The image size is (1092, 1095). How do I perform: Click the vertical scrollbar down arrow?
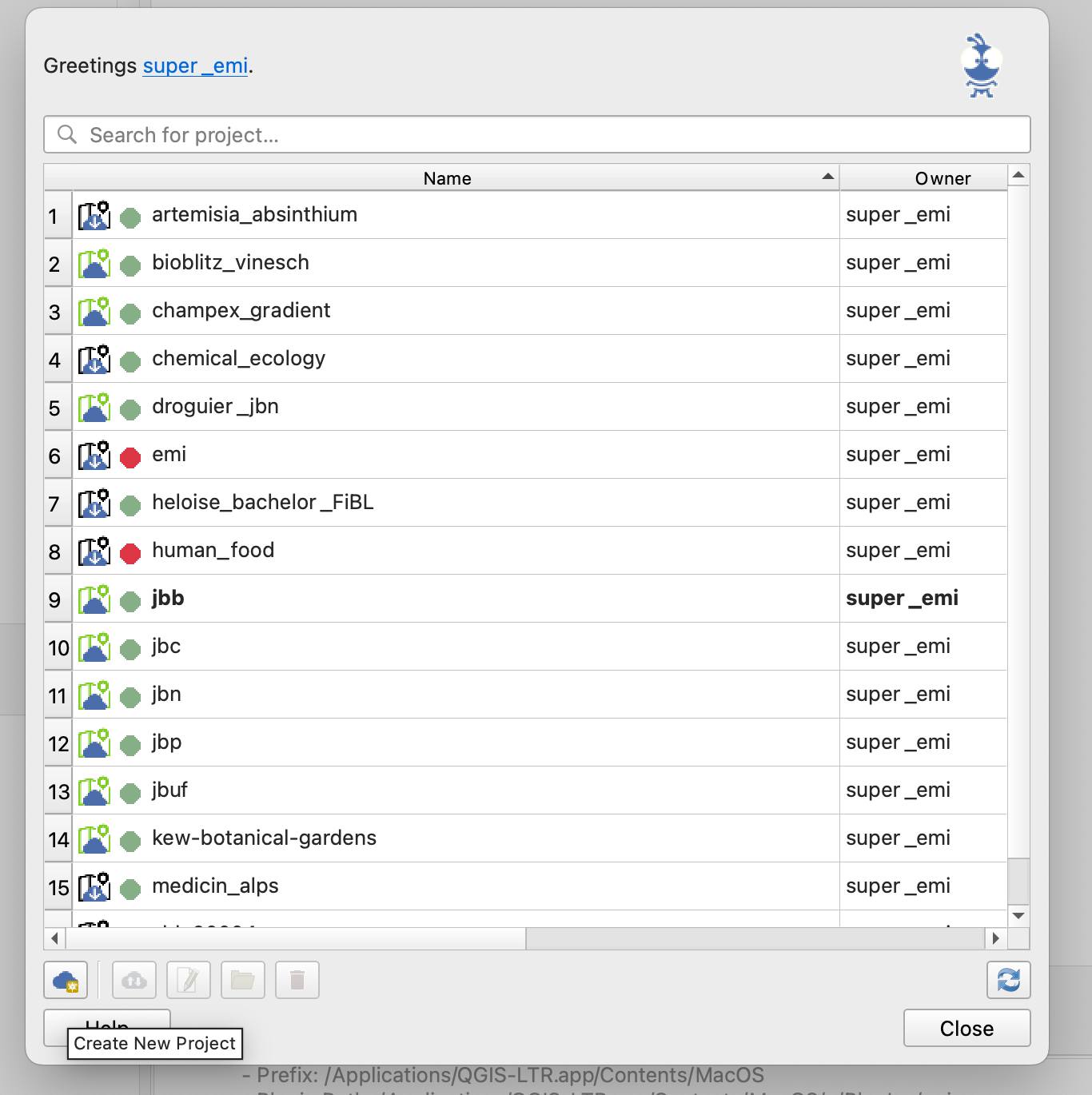click(x=1018, y=916)
